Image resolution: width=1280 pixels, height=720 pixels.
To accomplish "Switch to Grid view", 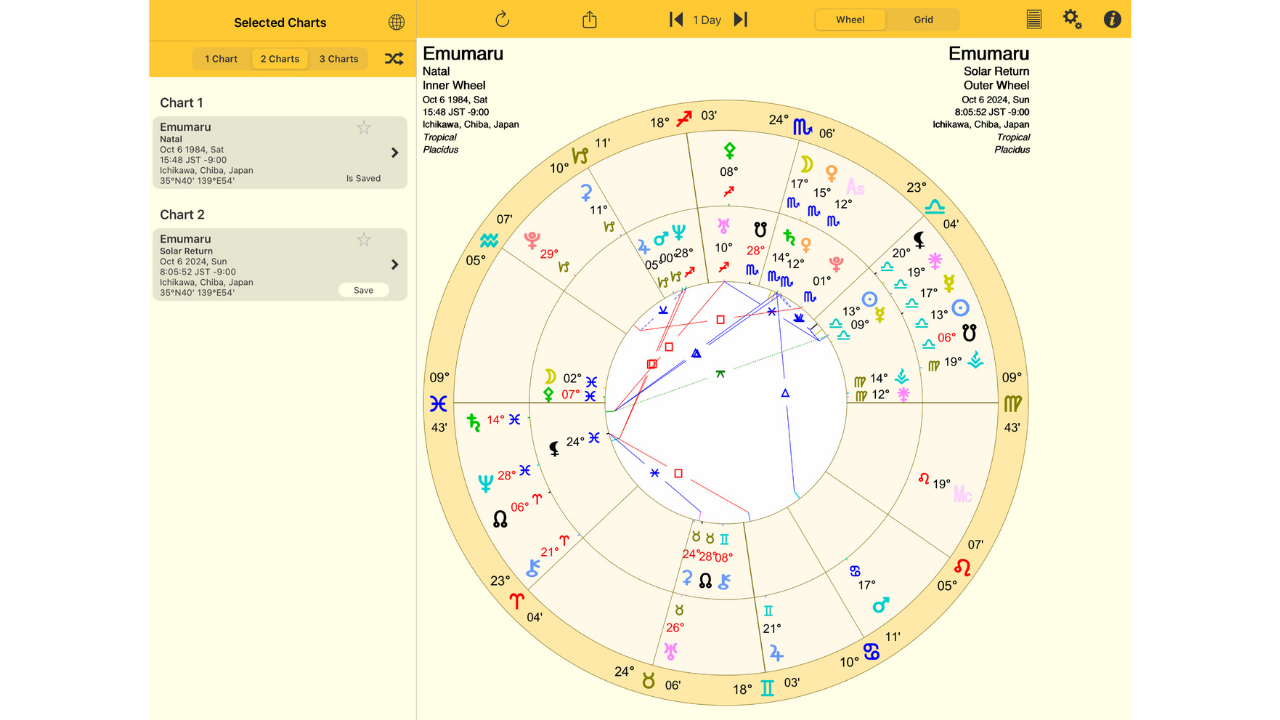I will (x=923, y=20).
